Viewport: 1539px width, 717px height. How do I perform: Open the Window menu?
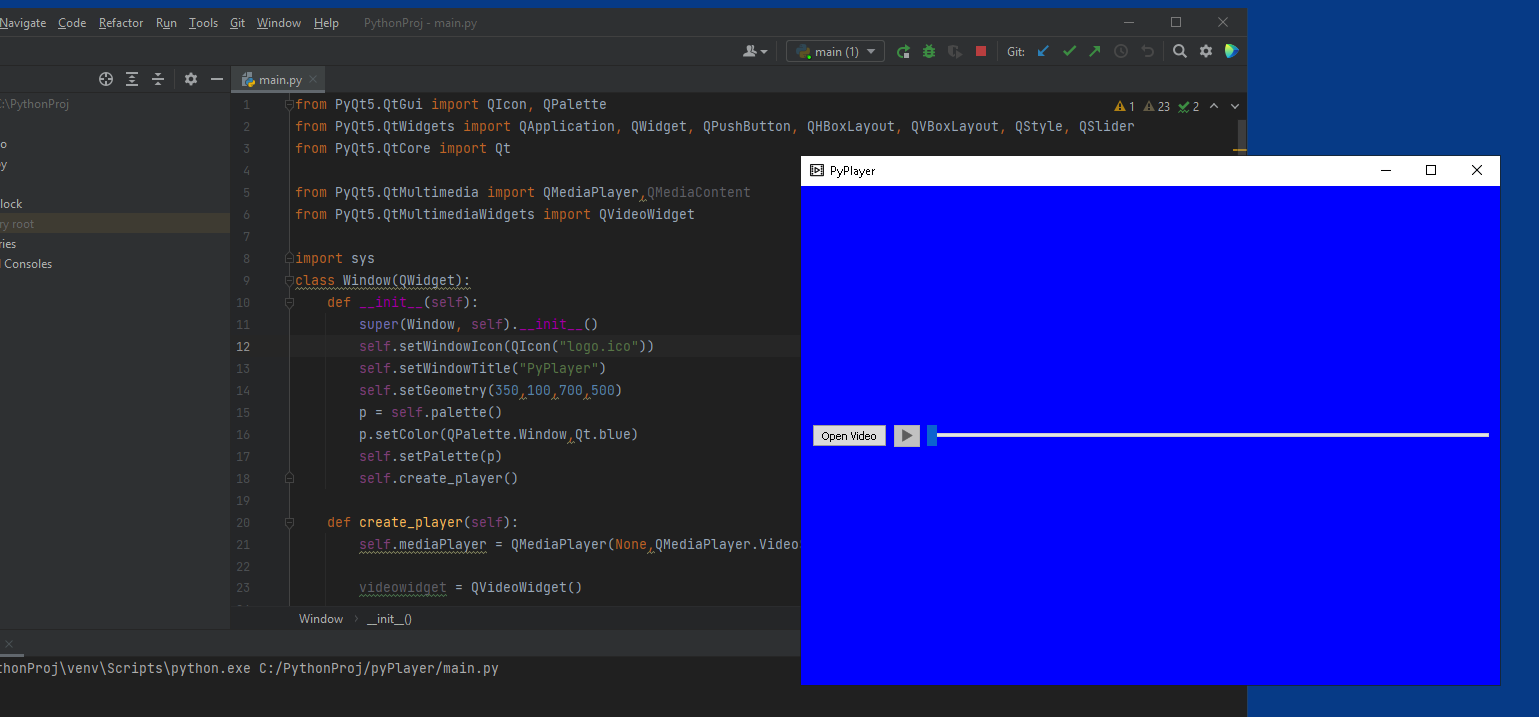[279, 23]
